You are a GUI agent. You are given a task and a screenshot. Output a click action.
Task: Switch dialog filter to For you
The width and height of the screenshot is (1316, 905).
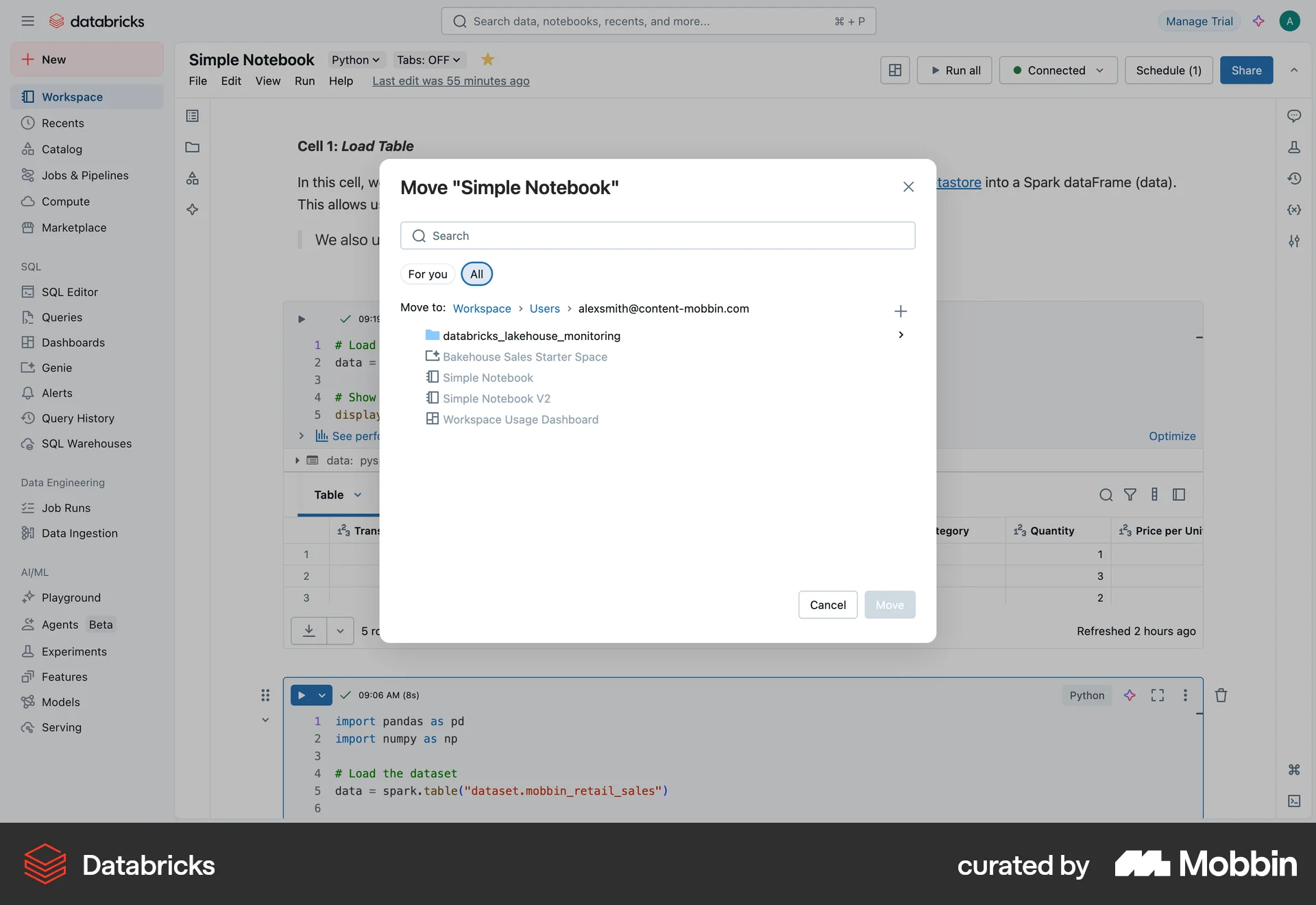click(x=427, y=274)
